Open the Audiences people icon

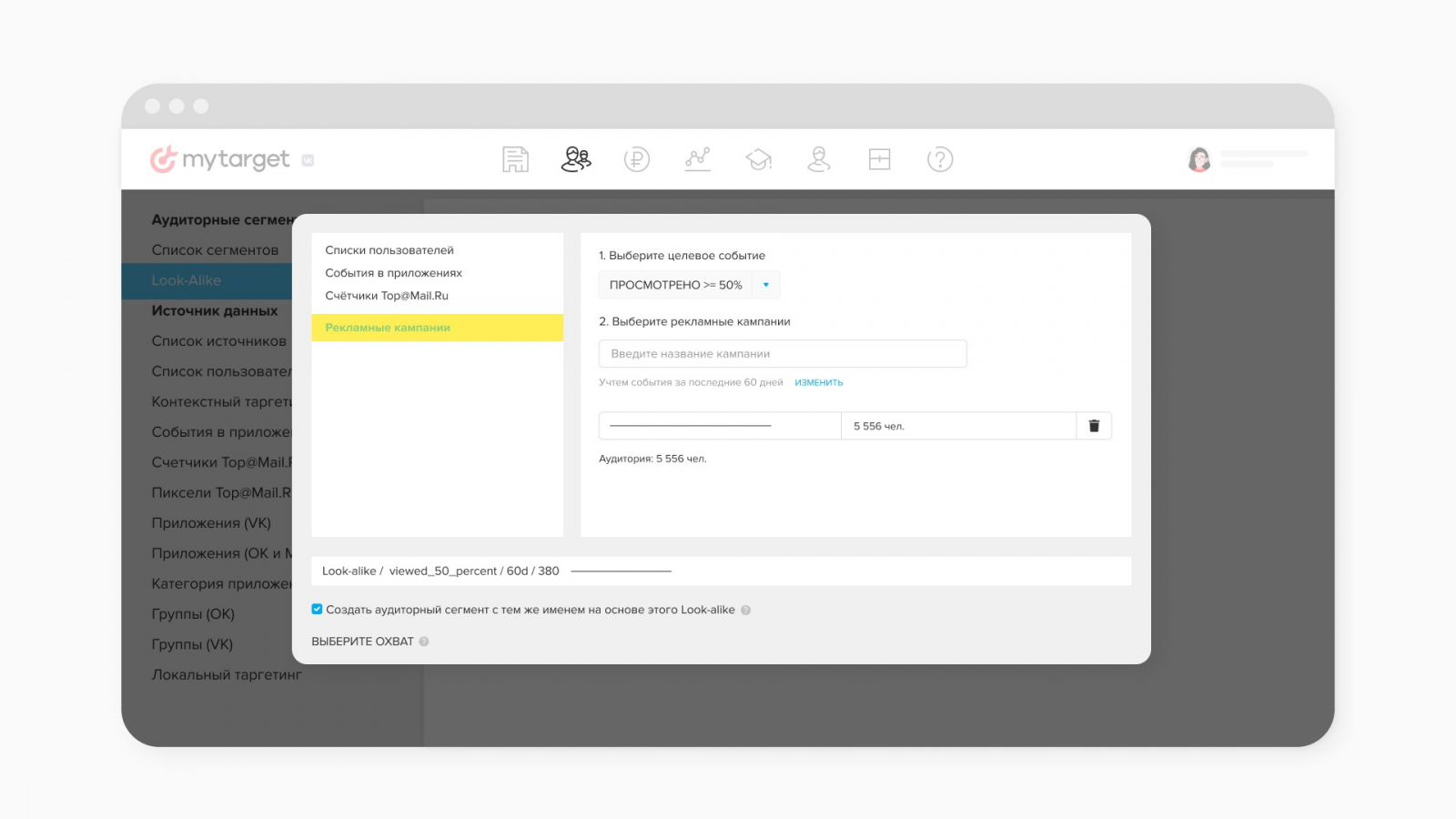(x=576, y=159)
